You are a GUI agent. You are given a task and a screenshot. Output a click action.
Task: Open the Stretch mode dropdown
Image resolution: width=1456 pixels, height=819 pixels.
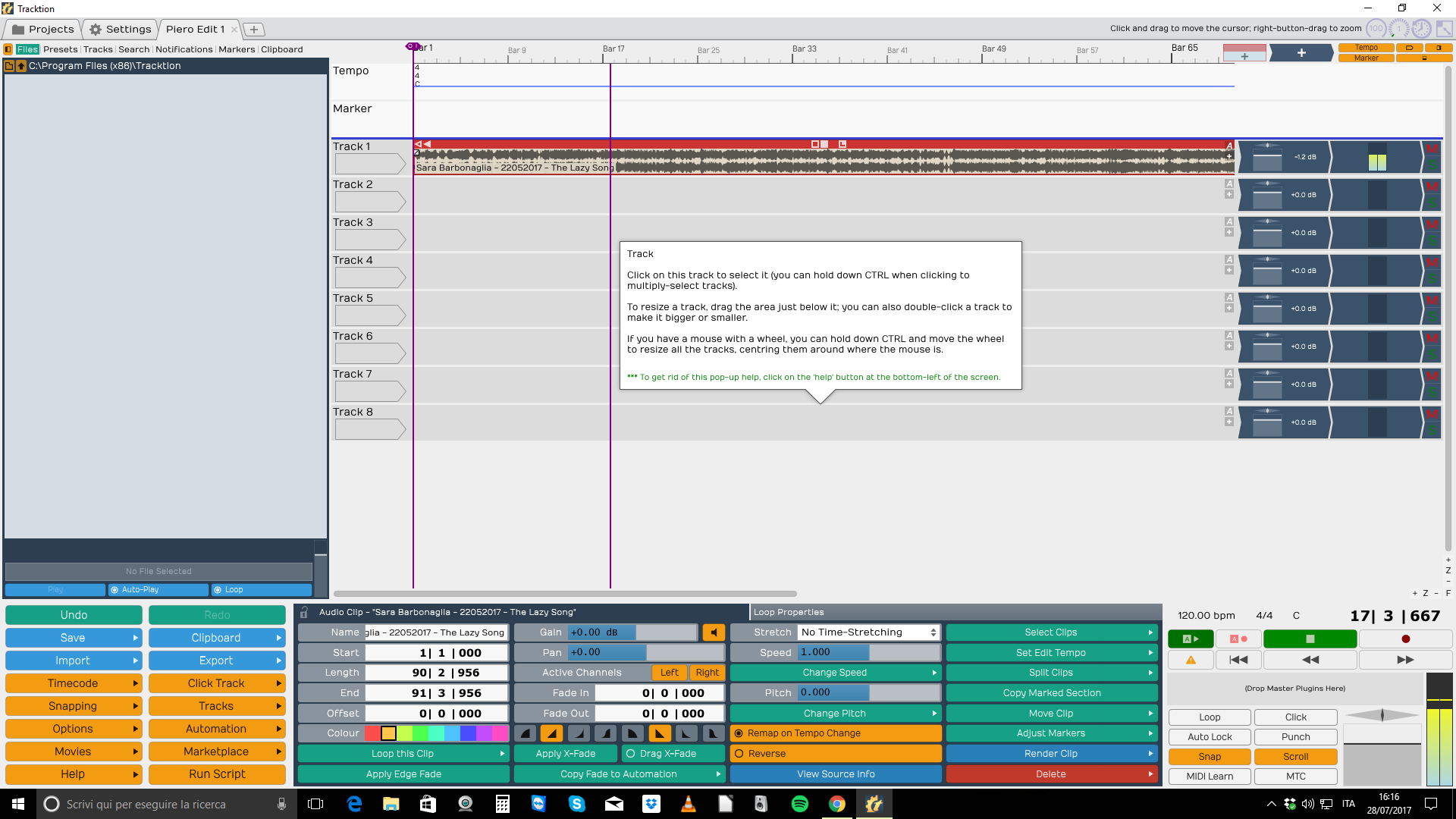868,632
